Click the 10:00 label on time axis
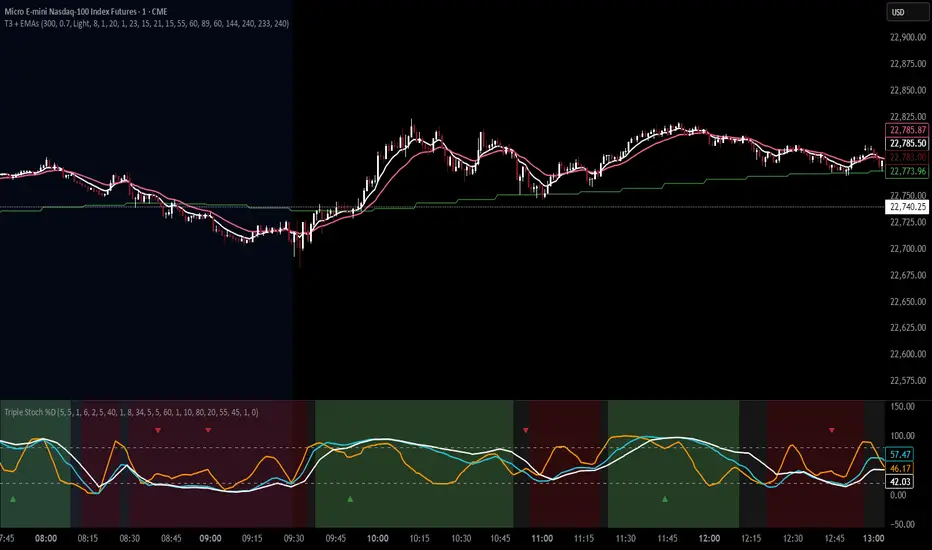This screenshot has height=550, width=932. 377,537
